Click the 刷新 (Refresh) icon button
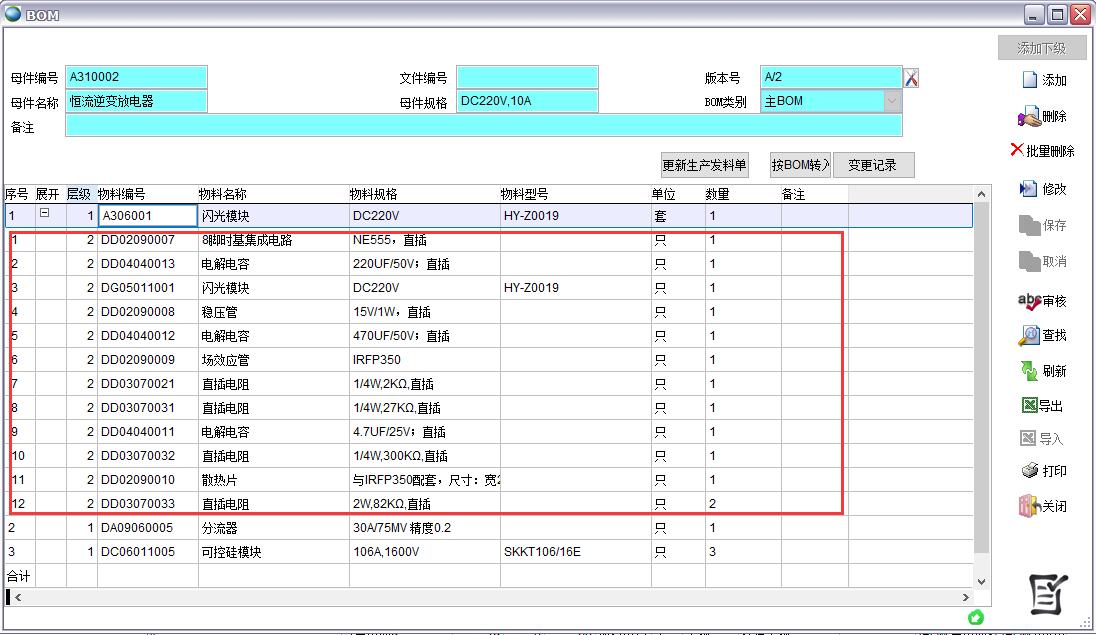This screenshot has width=1096, height=635. (x=1043, y=371)
